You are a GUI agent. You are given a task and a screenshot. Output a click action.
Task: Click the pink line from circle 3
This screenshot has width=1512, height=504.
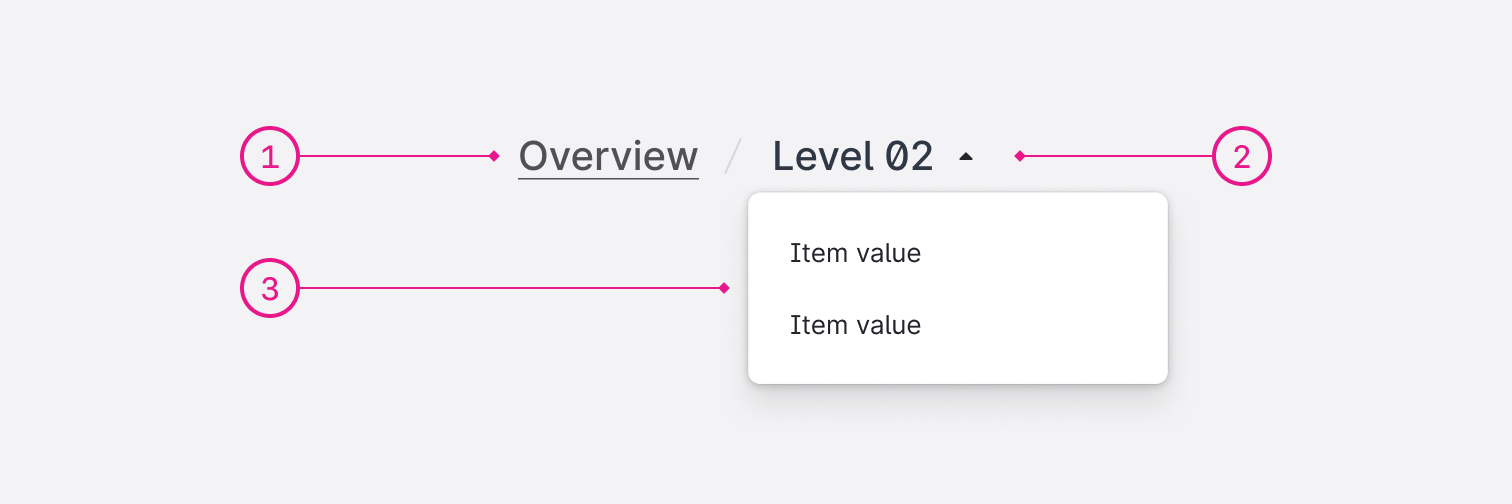point(510,288)
